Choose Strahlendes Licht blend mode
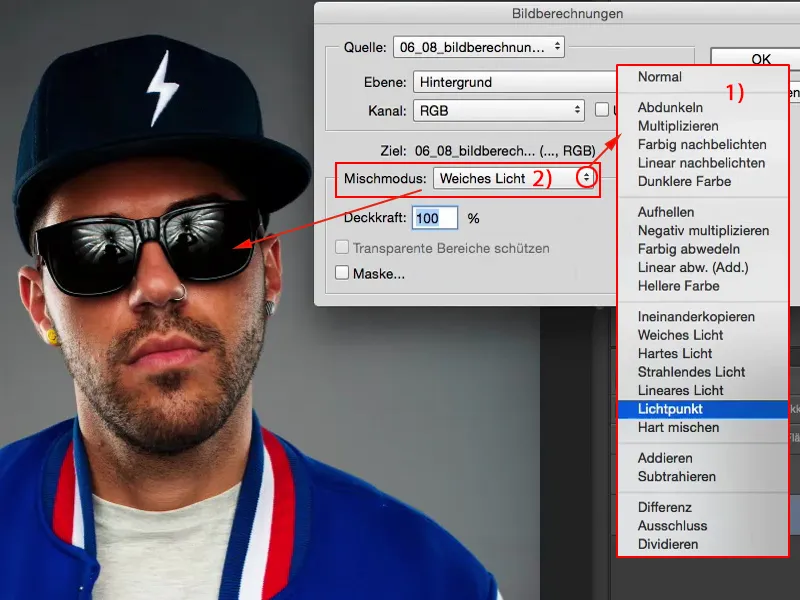Image resolution: width=800 pixels, height=600 pixels. (691, 372)
